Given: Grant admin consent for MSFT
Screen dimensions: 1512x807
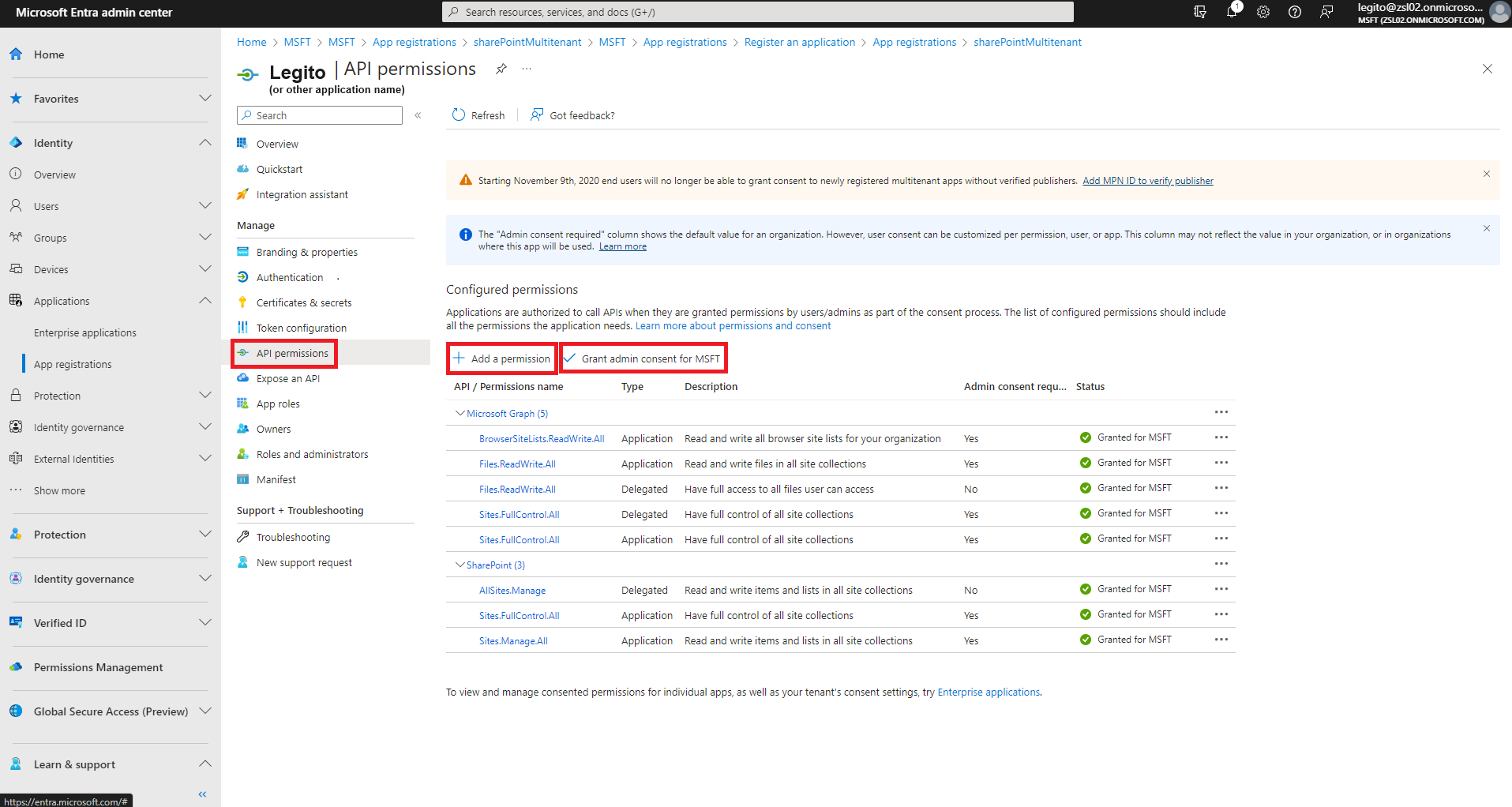Looking at the screenshot, I should point(643,358).
